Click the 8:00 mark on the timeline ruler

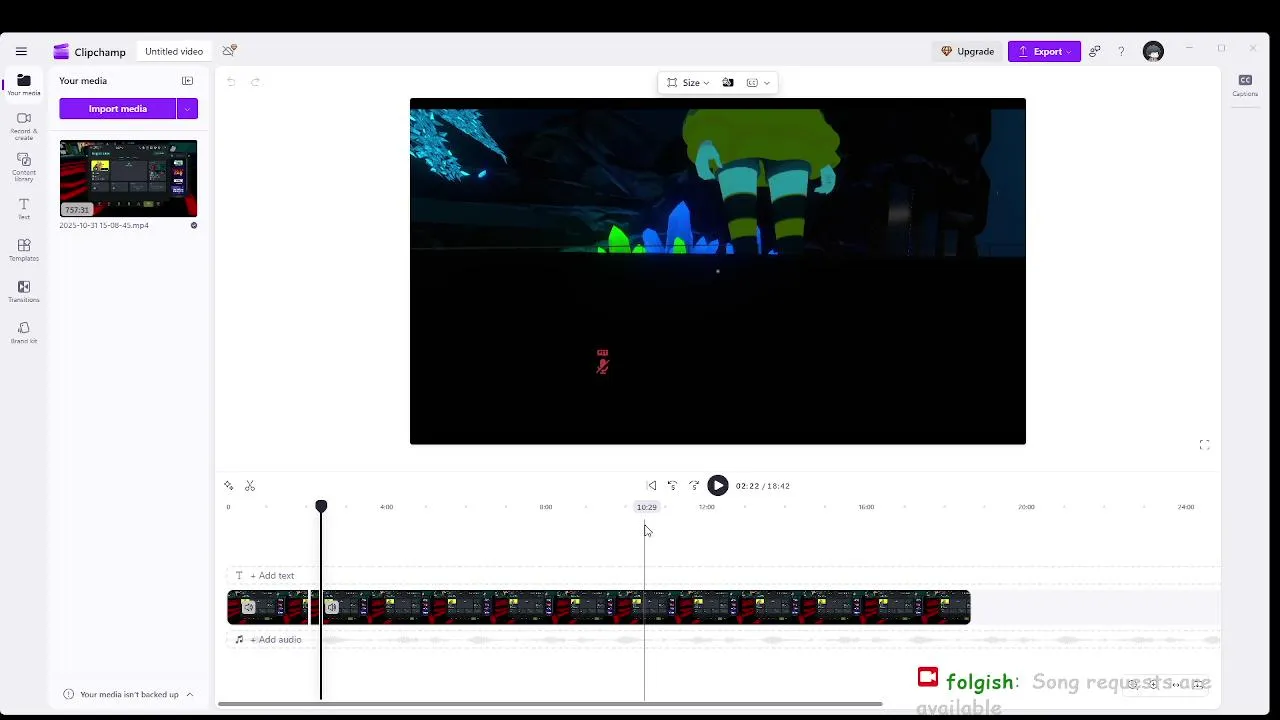(546, 507)
